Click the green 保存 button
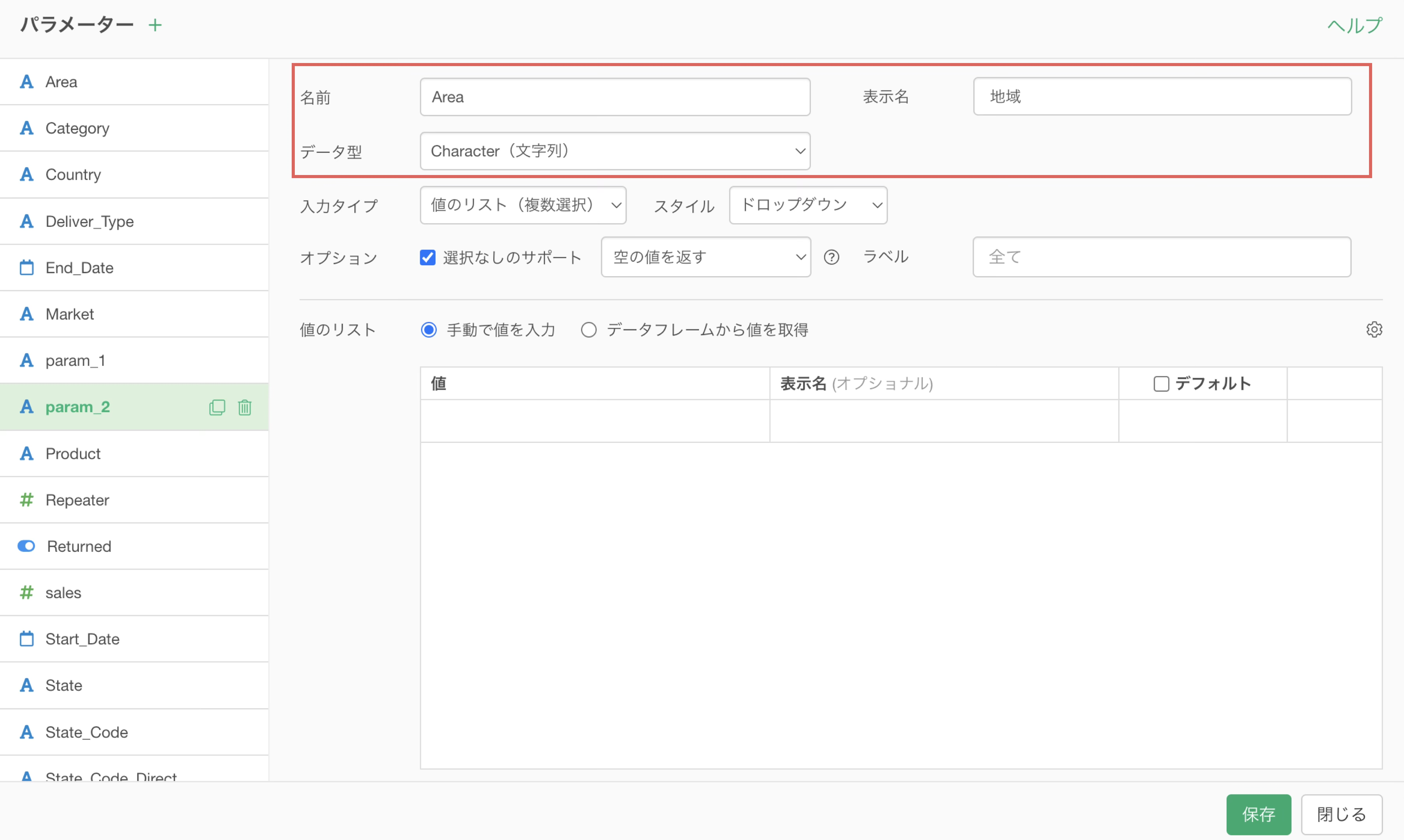The width and height of the screenshot is (1404, 840). coord(1258,814)
